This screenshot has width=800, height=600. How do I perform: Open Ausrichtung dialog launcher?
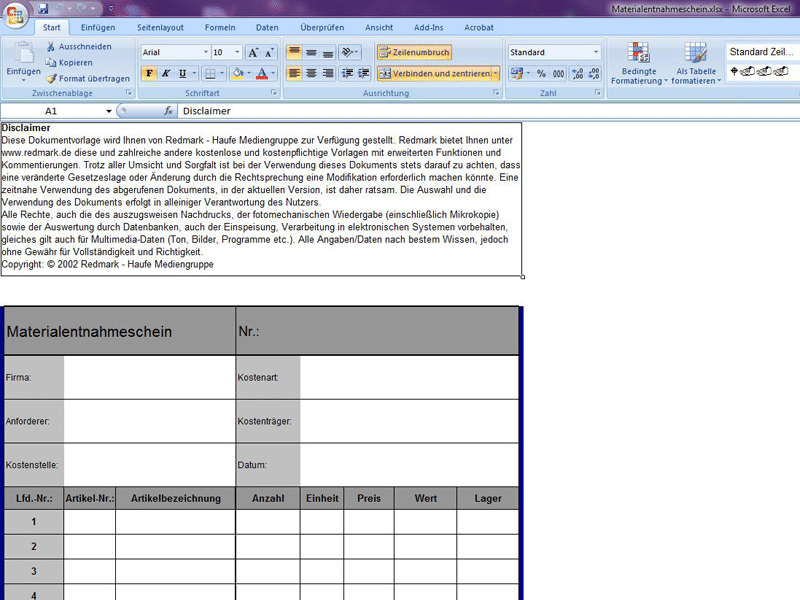[x=496, y=93]
